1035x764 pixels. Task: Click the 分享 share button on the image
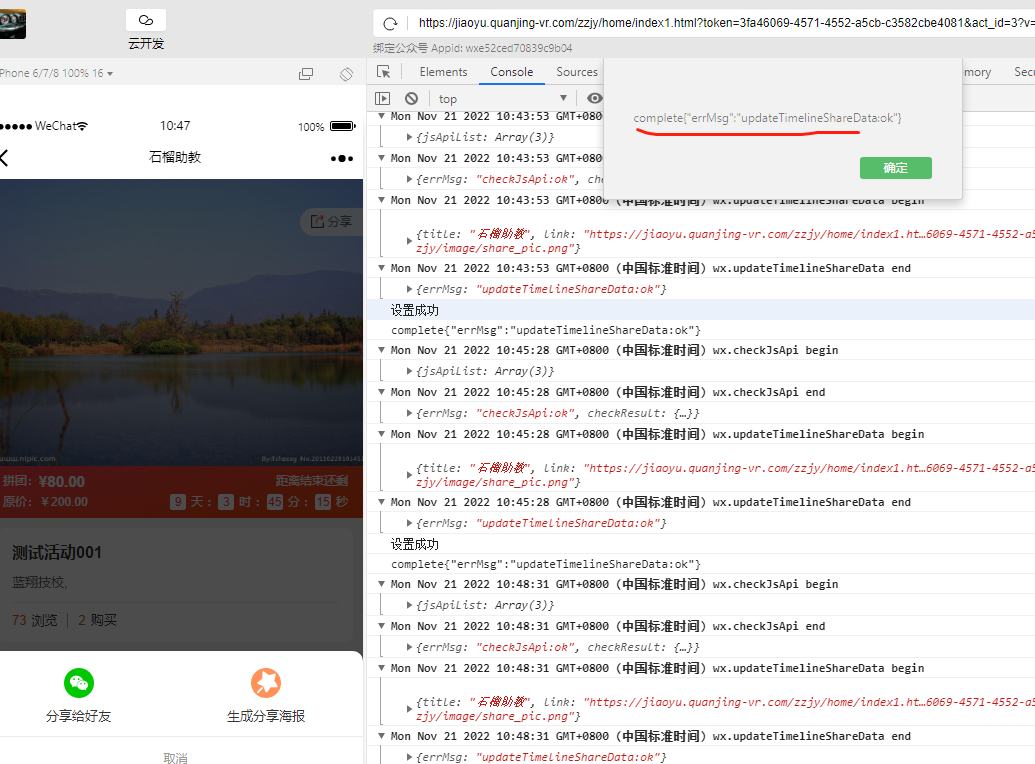coord(331,221)
